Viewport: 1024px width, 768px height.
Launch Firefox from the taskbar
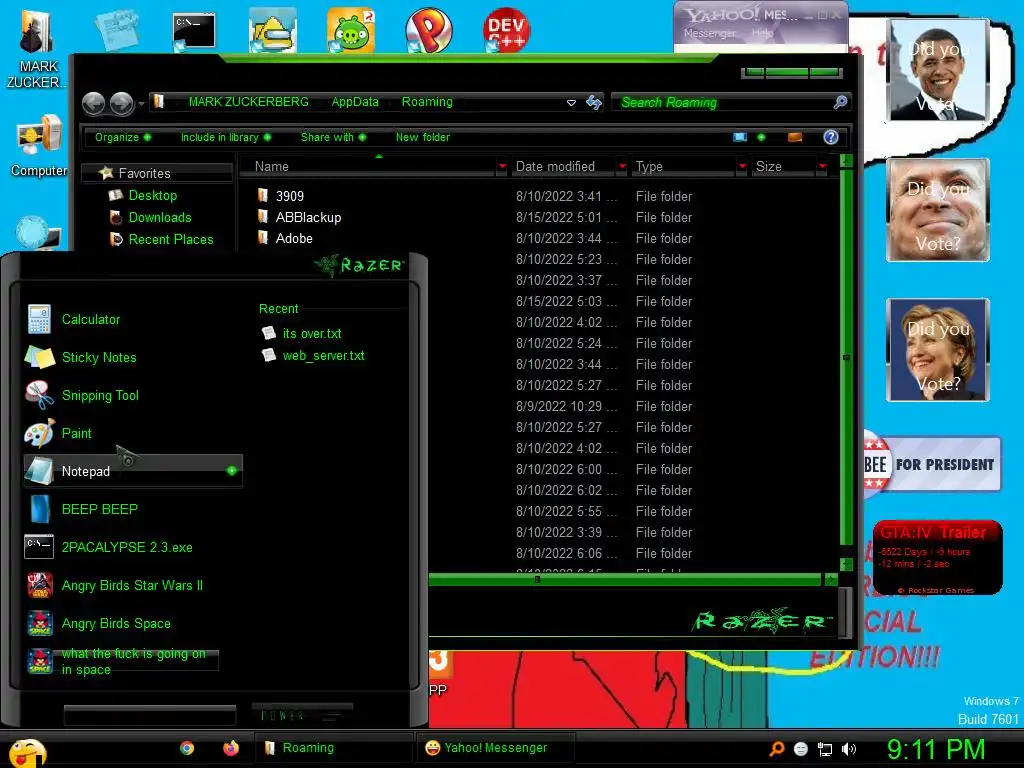[x=231, y=748]
